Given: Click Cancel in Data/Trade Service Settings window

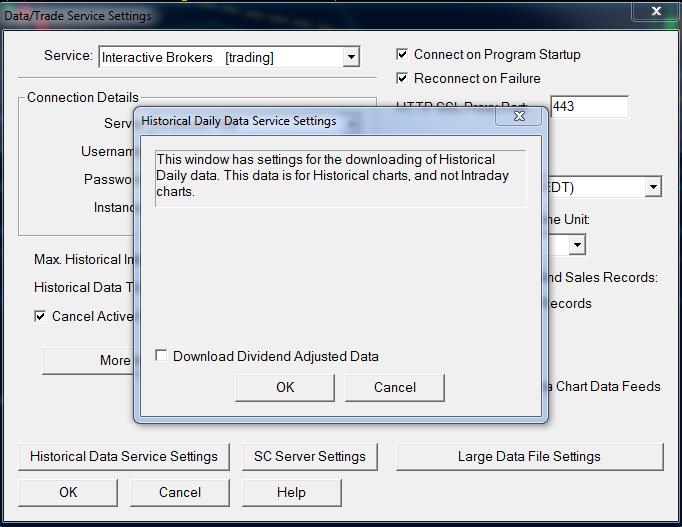Looking at the screenshot, I should pyautogui.click(x=180, y=493).
